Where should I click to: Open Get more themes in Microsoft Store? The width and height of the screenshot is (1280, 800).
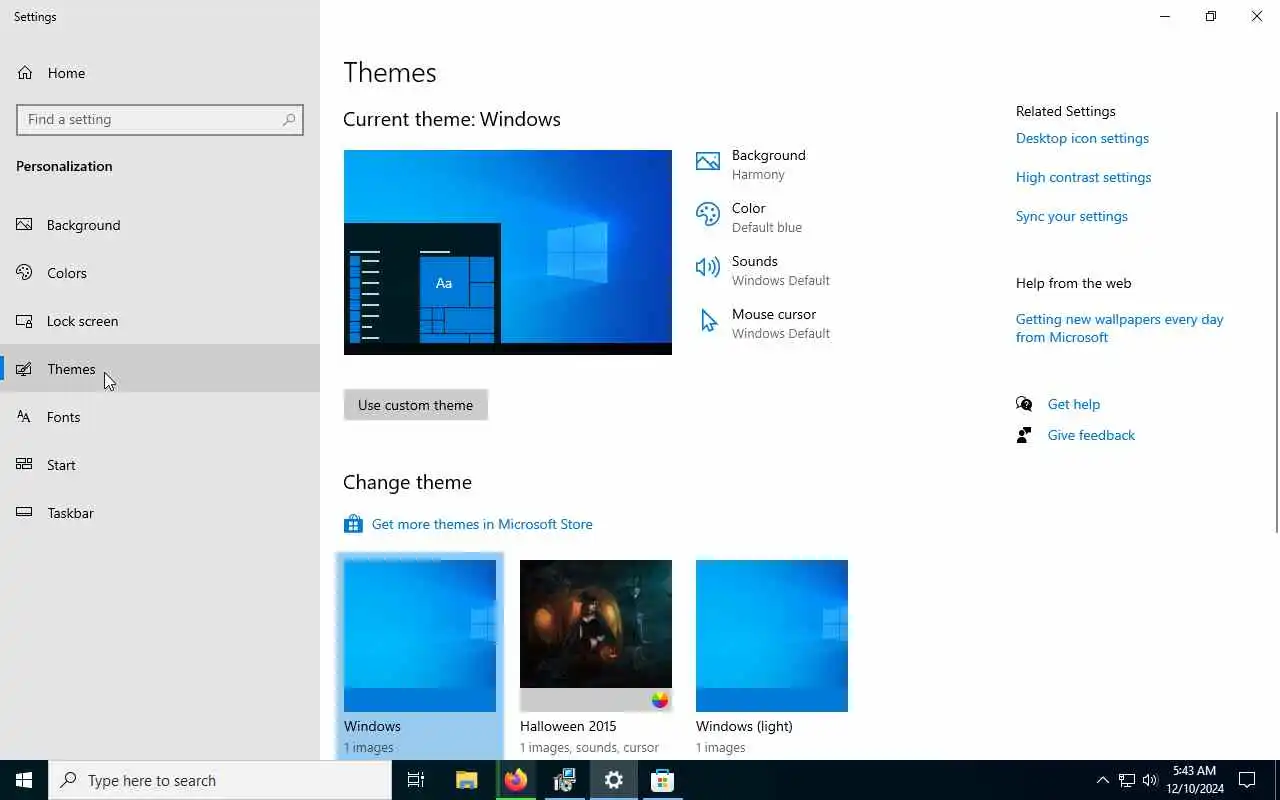pyautogui.click(x=482, y=524)
